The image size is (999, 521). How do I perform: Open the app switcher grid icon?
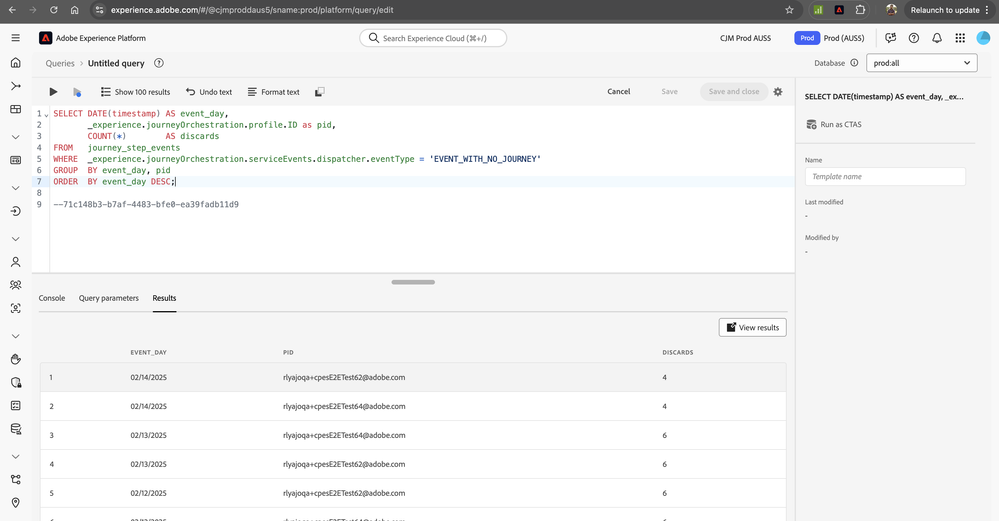[x=960, y=38]
